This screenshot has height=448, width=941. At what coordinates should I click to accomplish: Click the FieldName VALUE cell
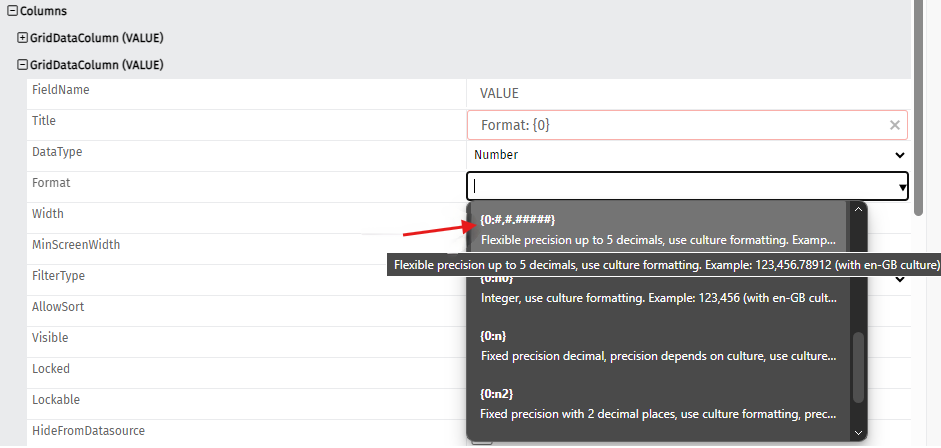[x=499, y=93]
